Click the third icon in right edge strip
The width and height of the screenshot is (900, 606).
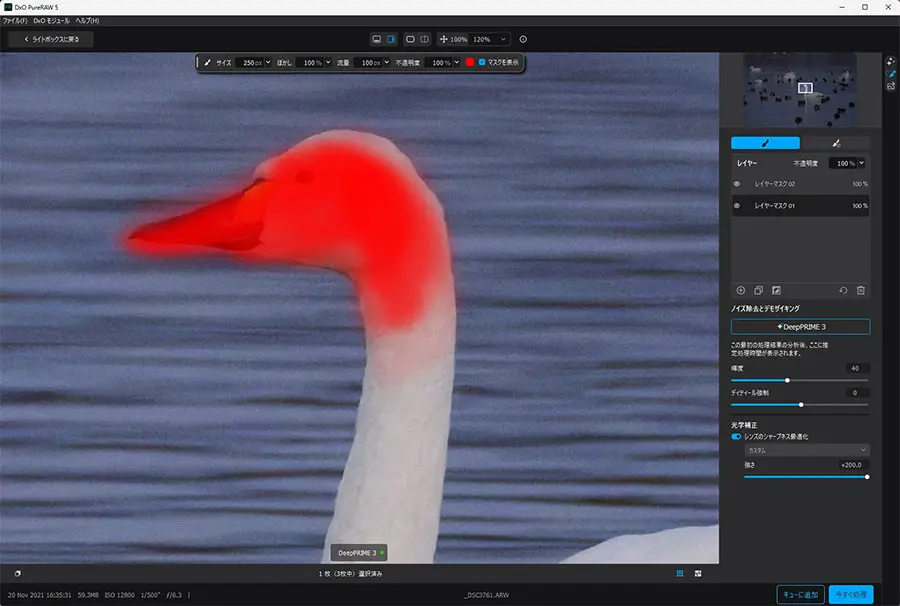click(x=891, y=86)
